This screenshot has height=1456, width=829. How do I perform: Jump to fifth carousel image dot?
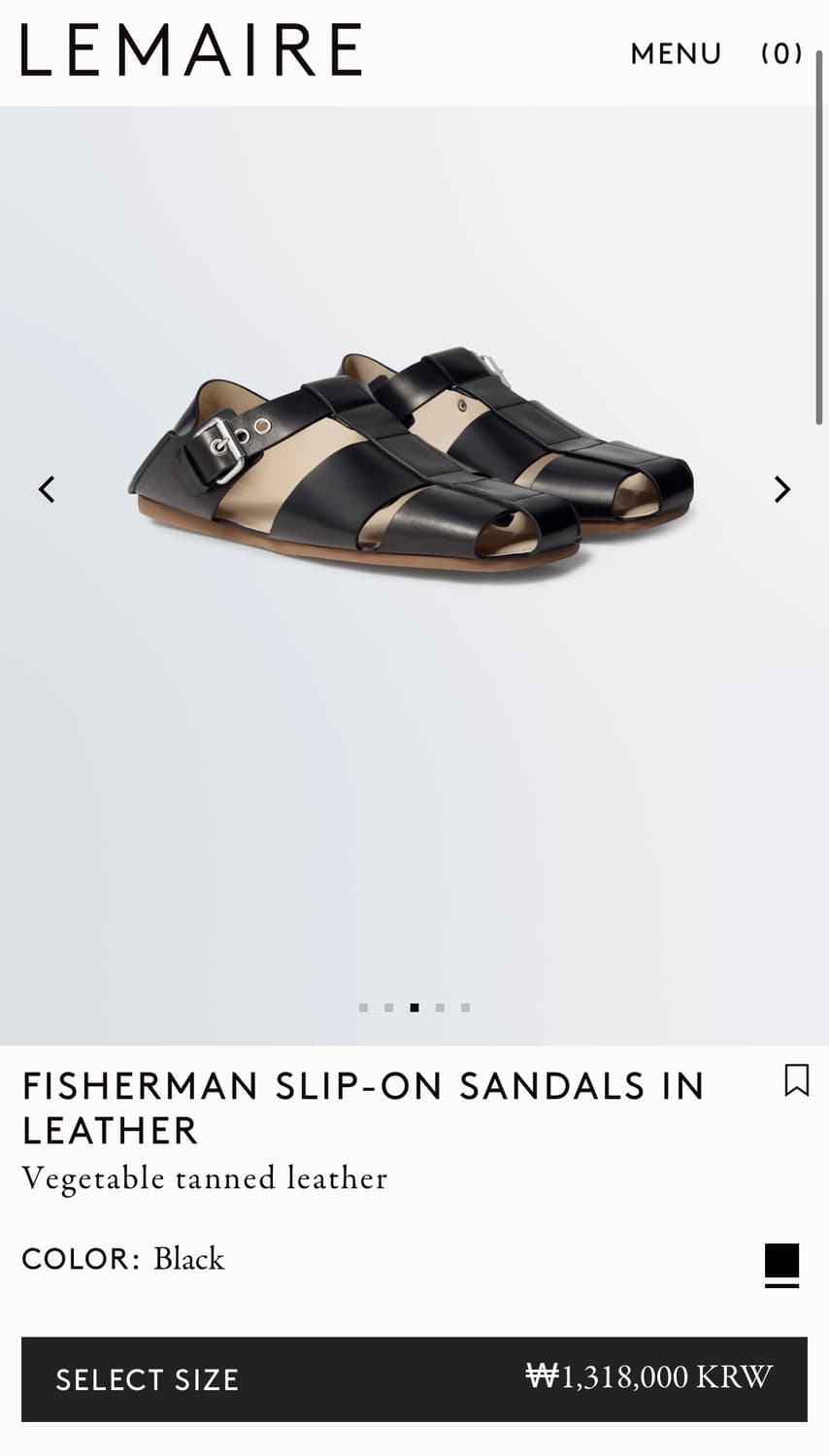click(x=465, y=1008)
